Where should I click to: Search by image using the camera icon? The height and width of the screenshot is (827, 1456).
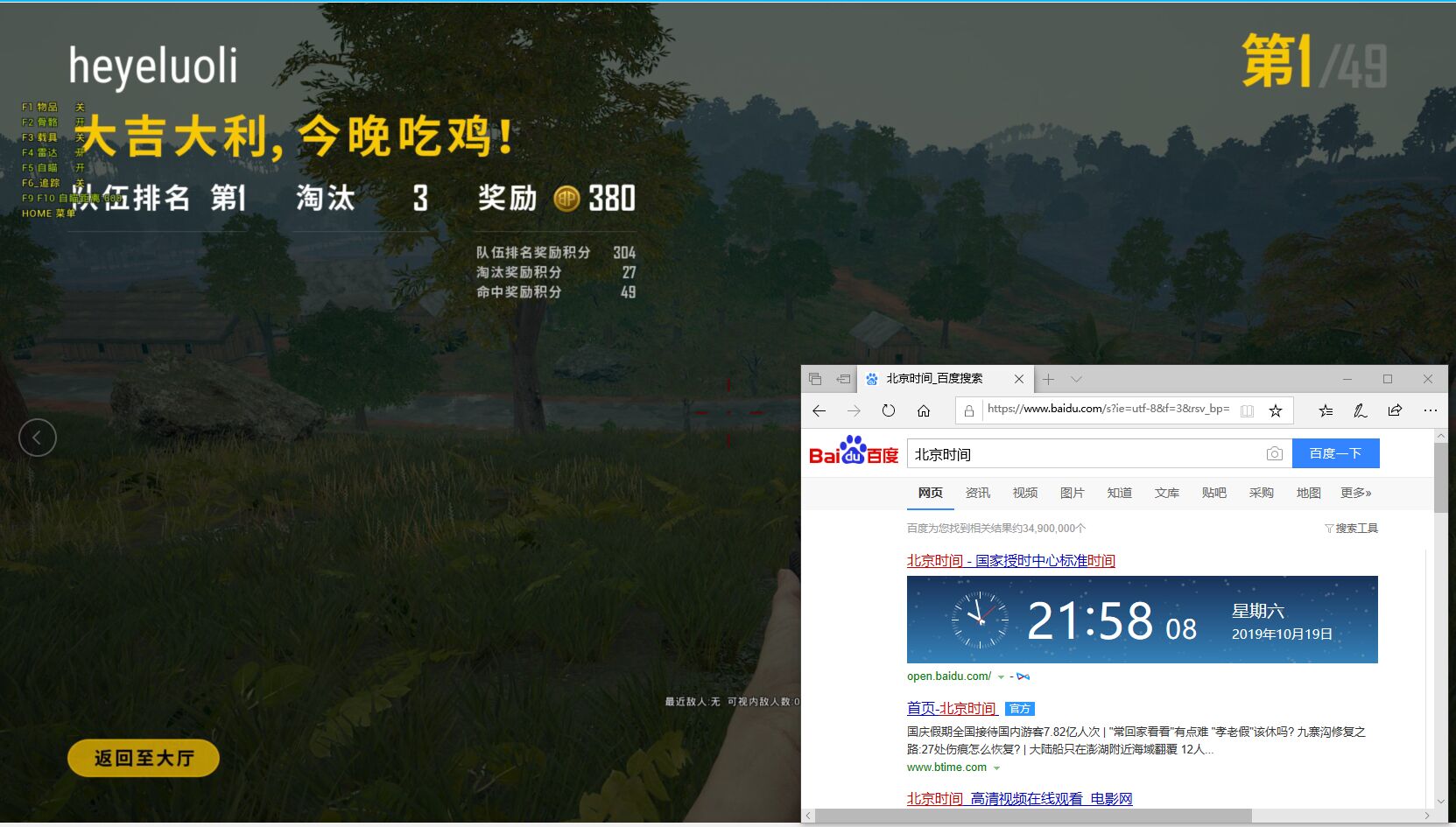coord(1275,453)
